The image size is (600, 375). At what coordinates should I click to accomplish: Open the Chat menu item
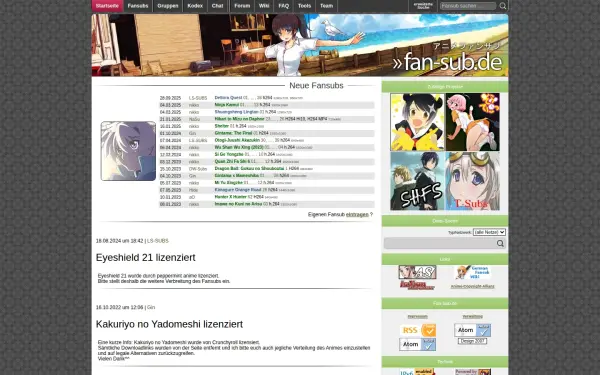[217, 6]
